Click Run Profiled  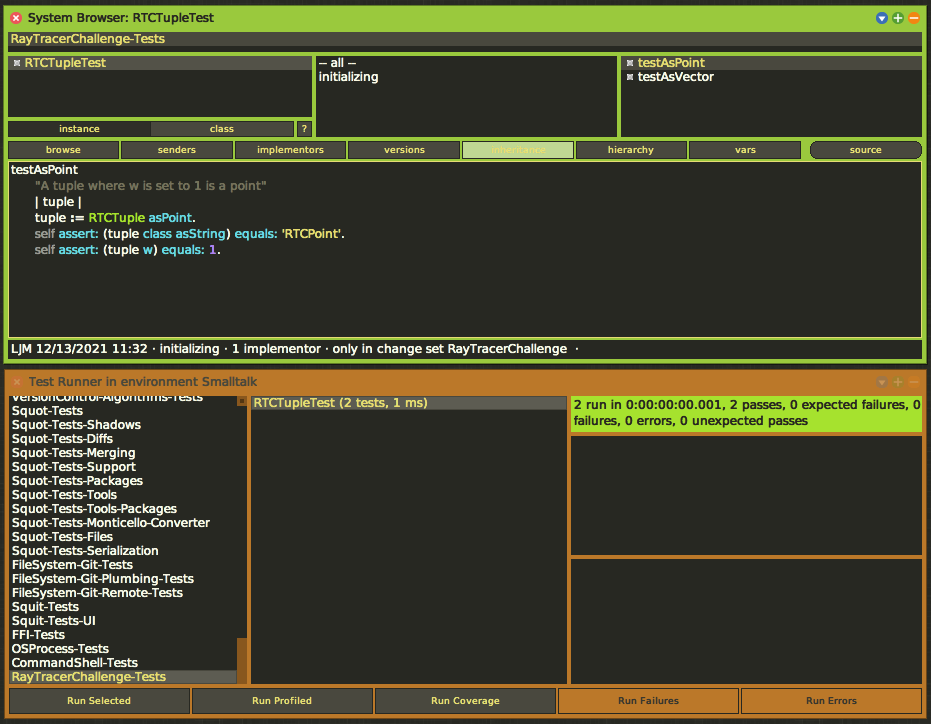(282, 701)
